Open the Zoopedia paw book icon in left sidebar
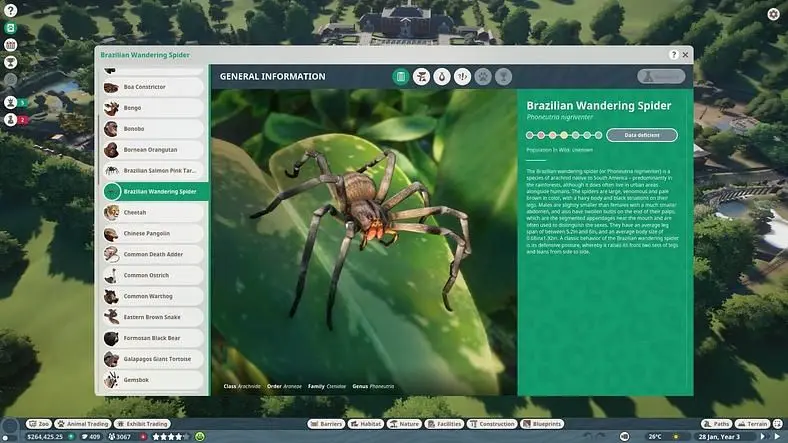788x443 pixels. click(10, 28)
